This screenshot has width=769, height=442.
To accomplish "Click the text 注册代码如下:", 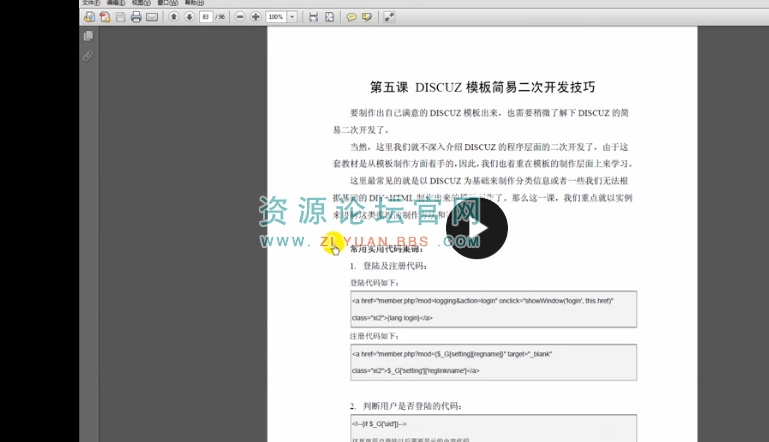I will coord(375,336).
